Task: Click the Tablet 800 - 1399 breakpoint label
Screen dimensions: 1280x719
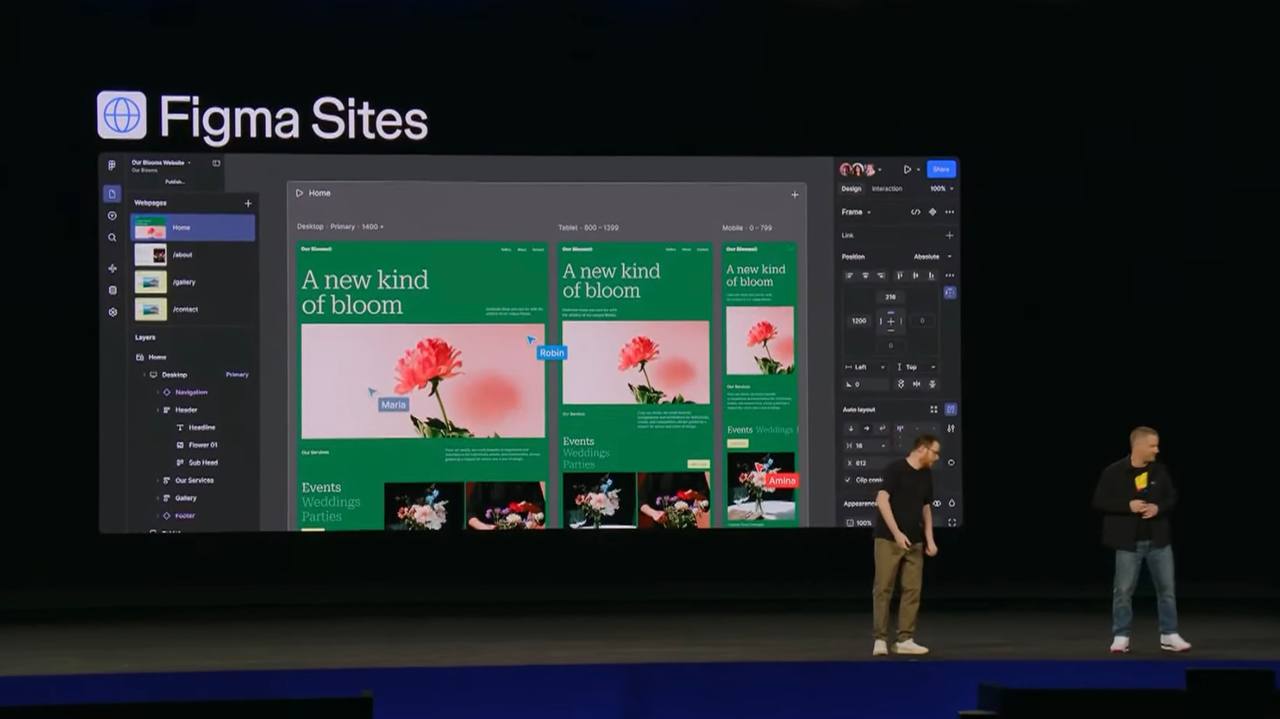Action: pos(588,227)
